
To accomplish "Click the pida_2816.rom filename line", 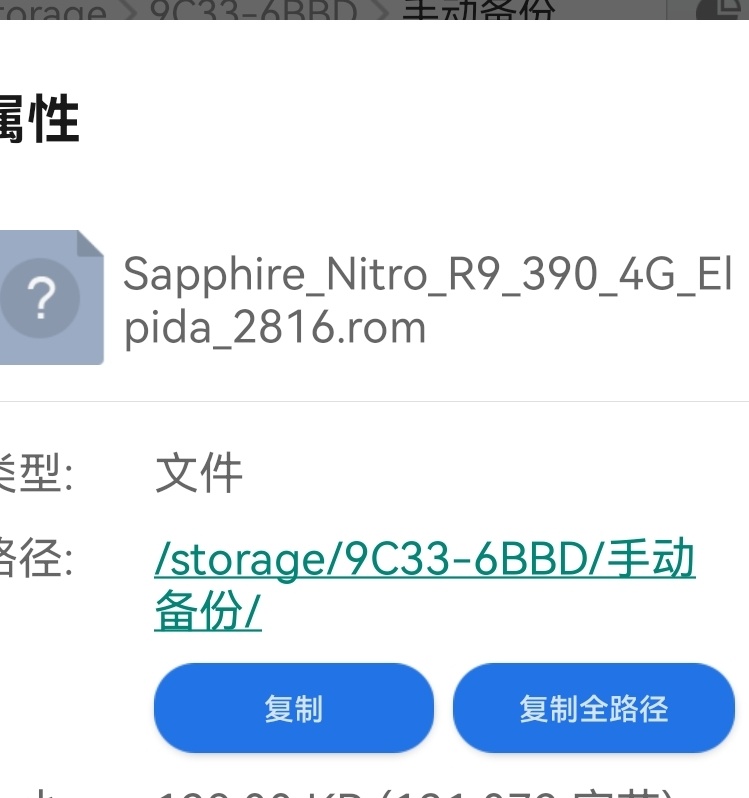I will pos(275,328).
